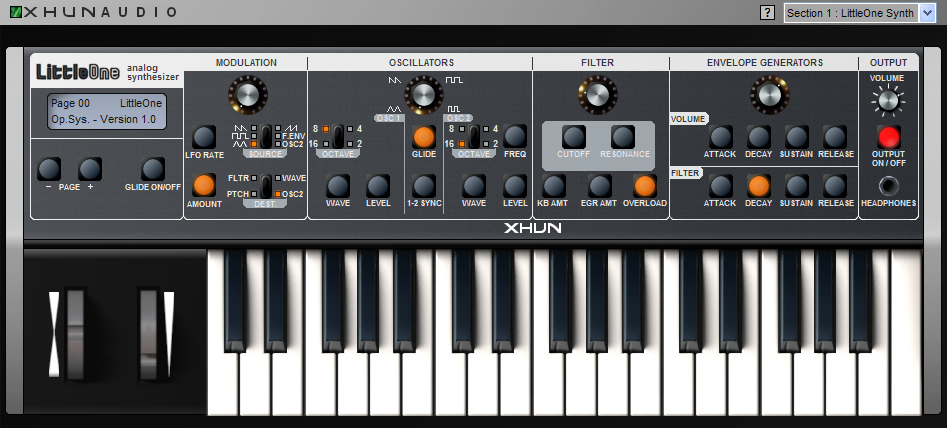Select the OSC 1 LEVEL button

pyautogui.click(x=378, y=187)
